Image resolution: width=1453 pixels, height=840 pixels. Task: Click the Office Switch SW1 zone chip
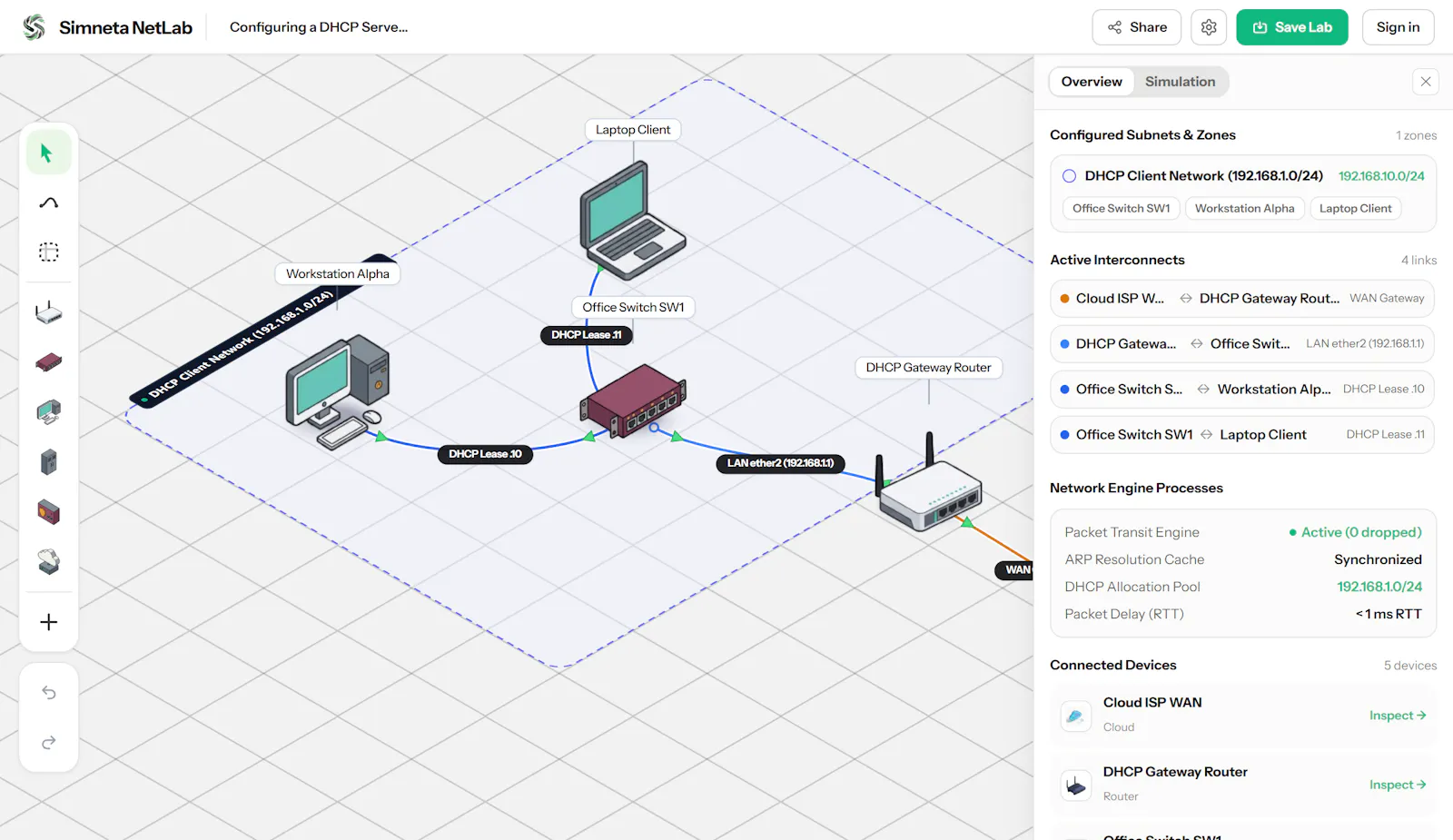coord(1121,208)
